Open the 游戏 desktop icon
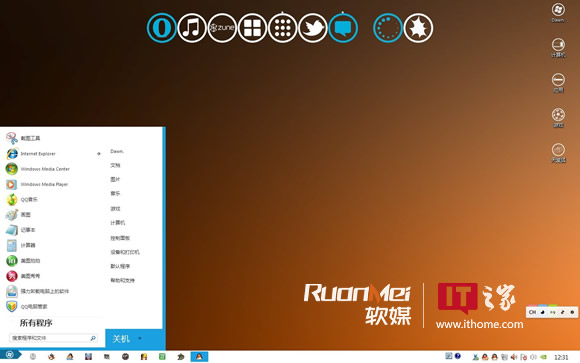The image size is (580, 363). [558, 118]
